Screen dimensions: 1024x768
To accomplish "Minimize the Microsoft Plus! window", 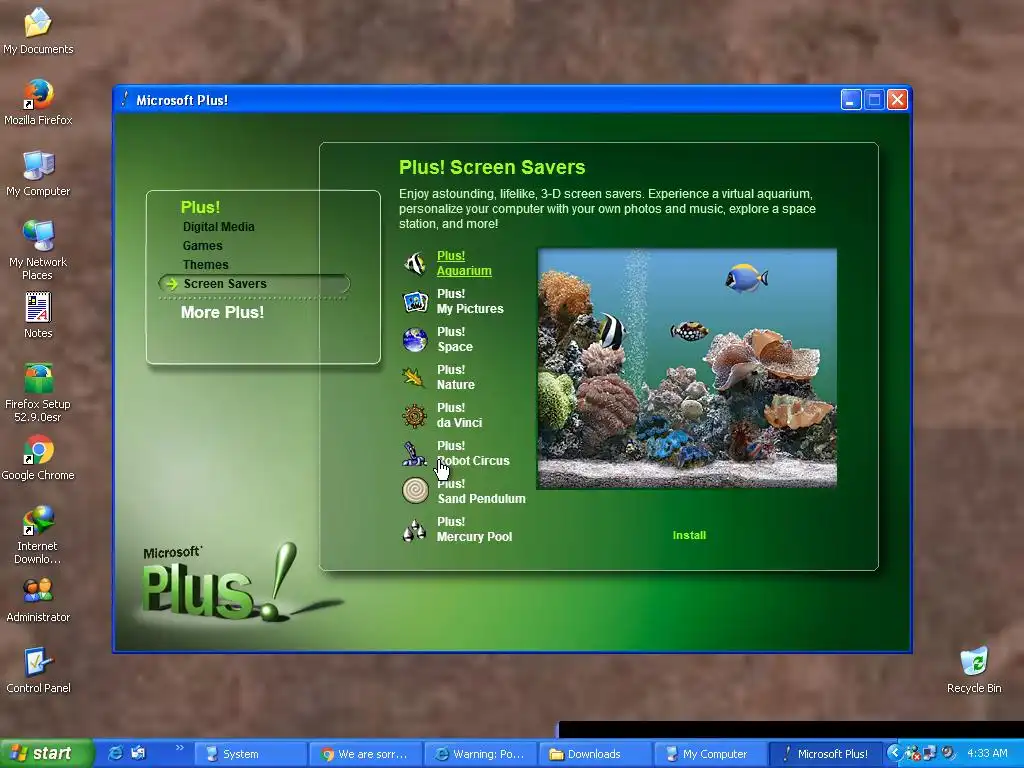I will [x=850, y=100].
